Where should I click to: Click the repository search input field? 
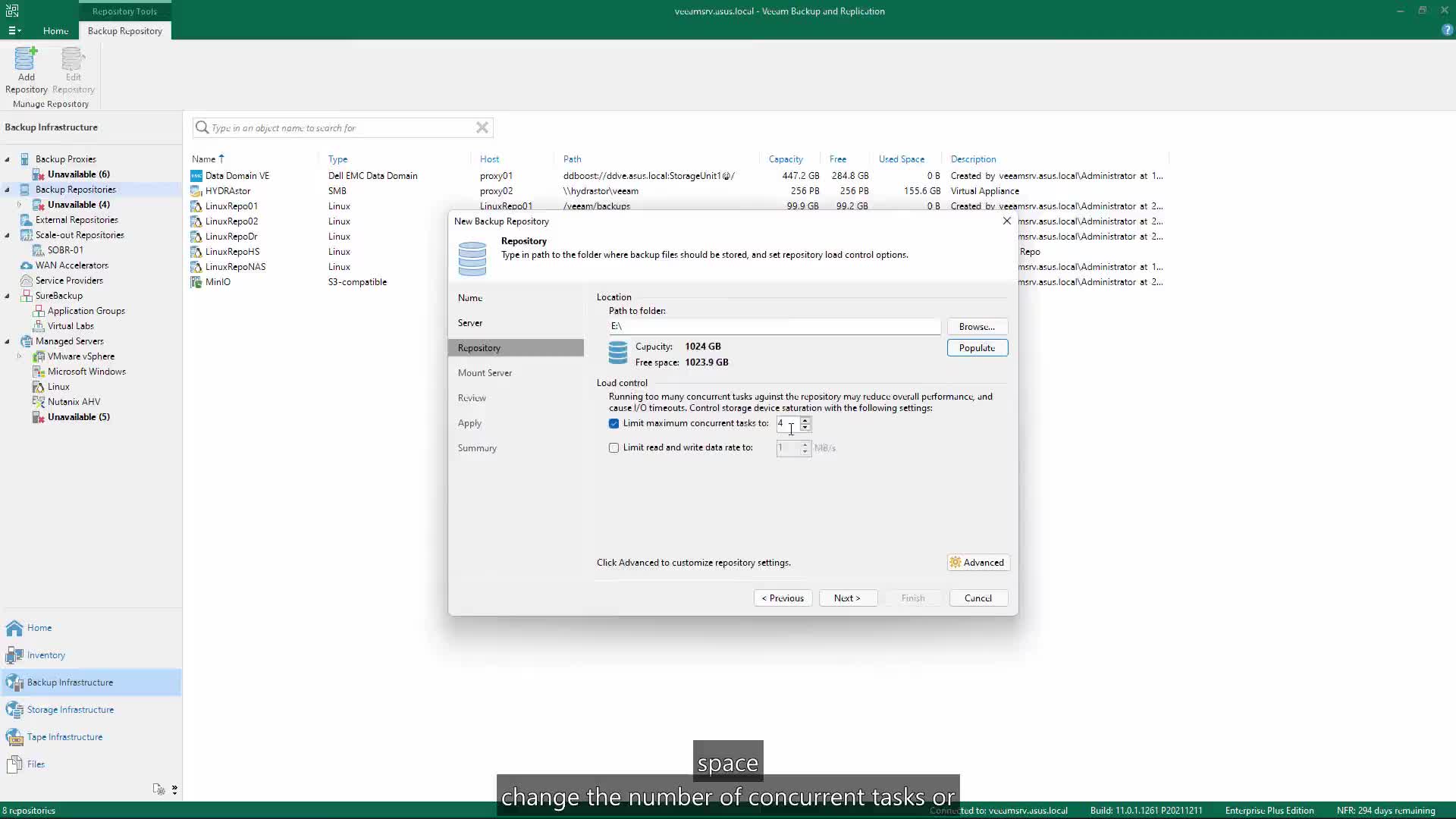coord(343,127)
